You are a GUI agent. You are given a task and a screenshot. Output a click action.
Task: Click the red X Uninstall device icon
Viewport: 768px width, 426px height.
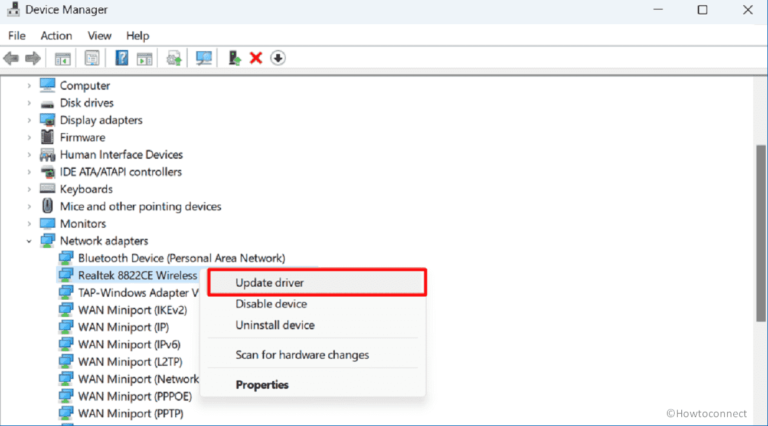coord(256,58)
